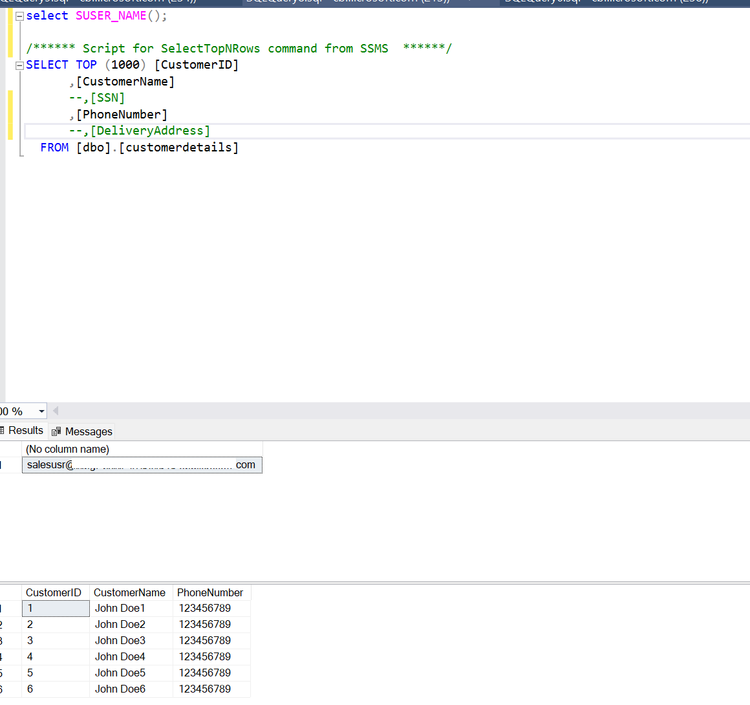Select CustomerID cell with value 2
The width and height of the screenshot is (750, 705).
[55, 625]
